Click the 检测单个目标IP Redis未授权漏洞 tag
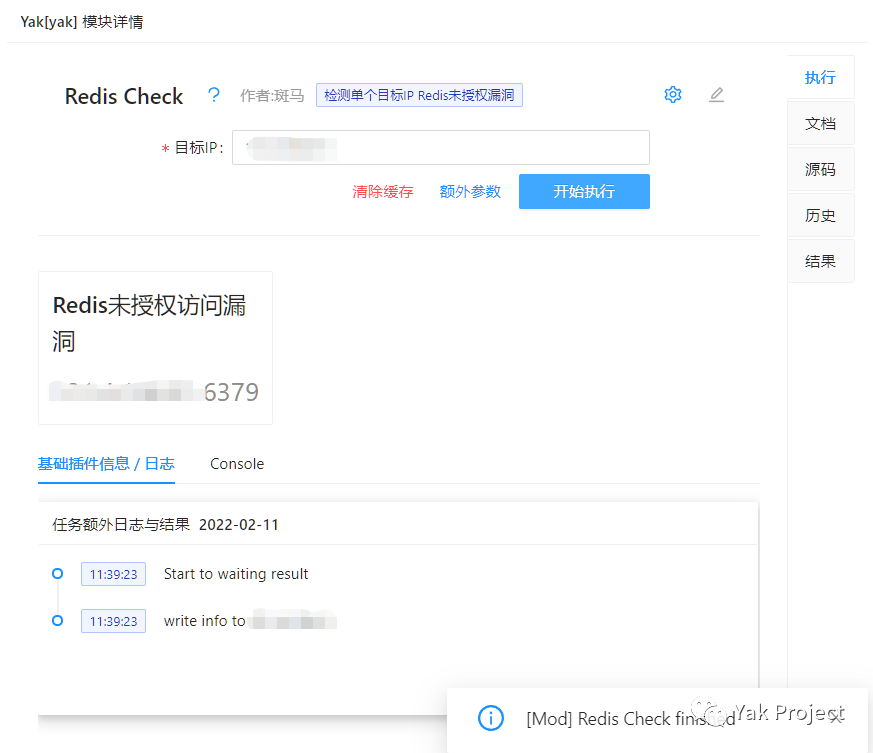Screen dimensions: 873x753 (419, 95)
